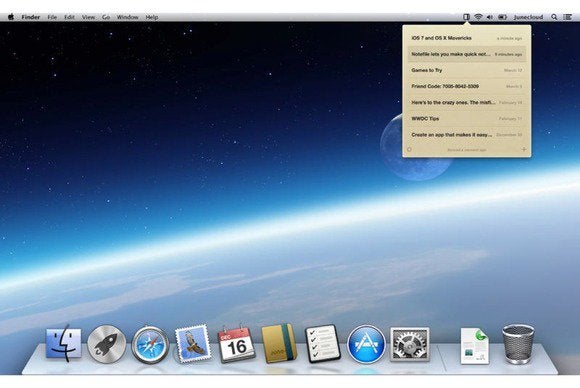
Task: Launch App Store from the Dock
Action: [x=366, y=344]
